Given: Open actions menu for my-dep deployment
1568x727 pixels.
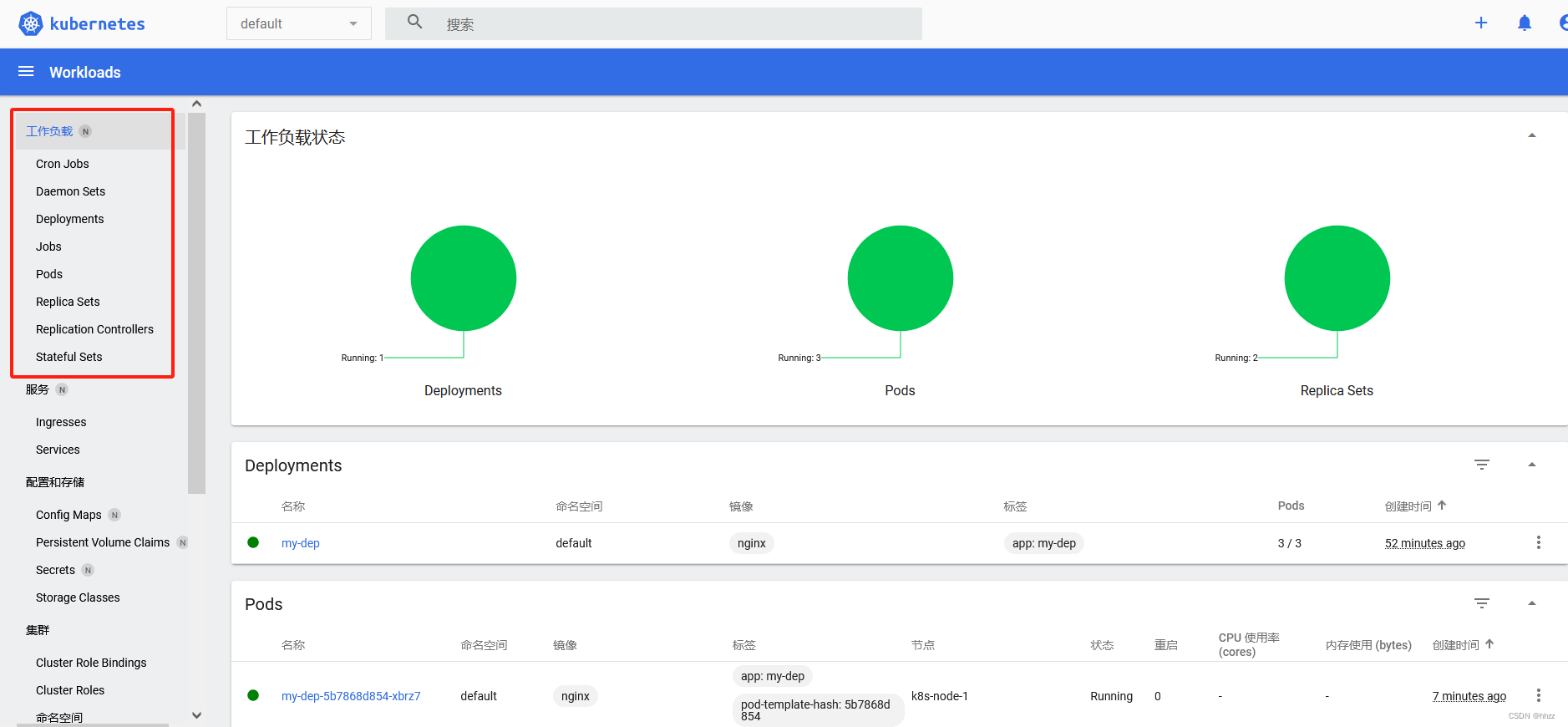Looking at the screenshot, I should [1538, 542].
